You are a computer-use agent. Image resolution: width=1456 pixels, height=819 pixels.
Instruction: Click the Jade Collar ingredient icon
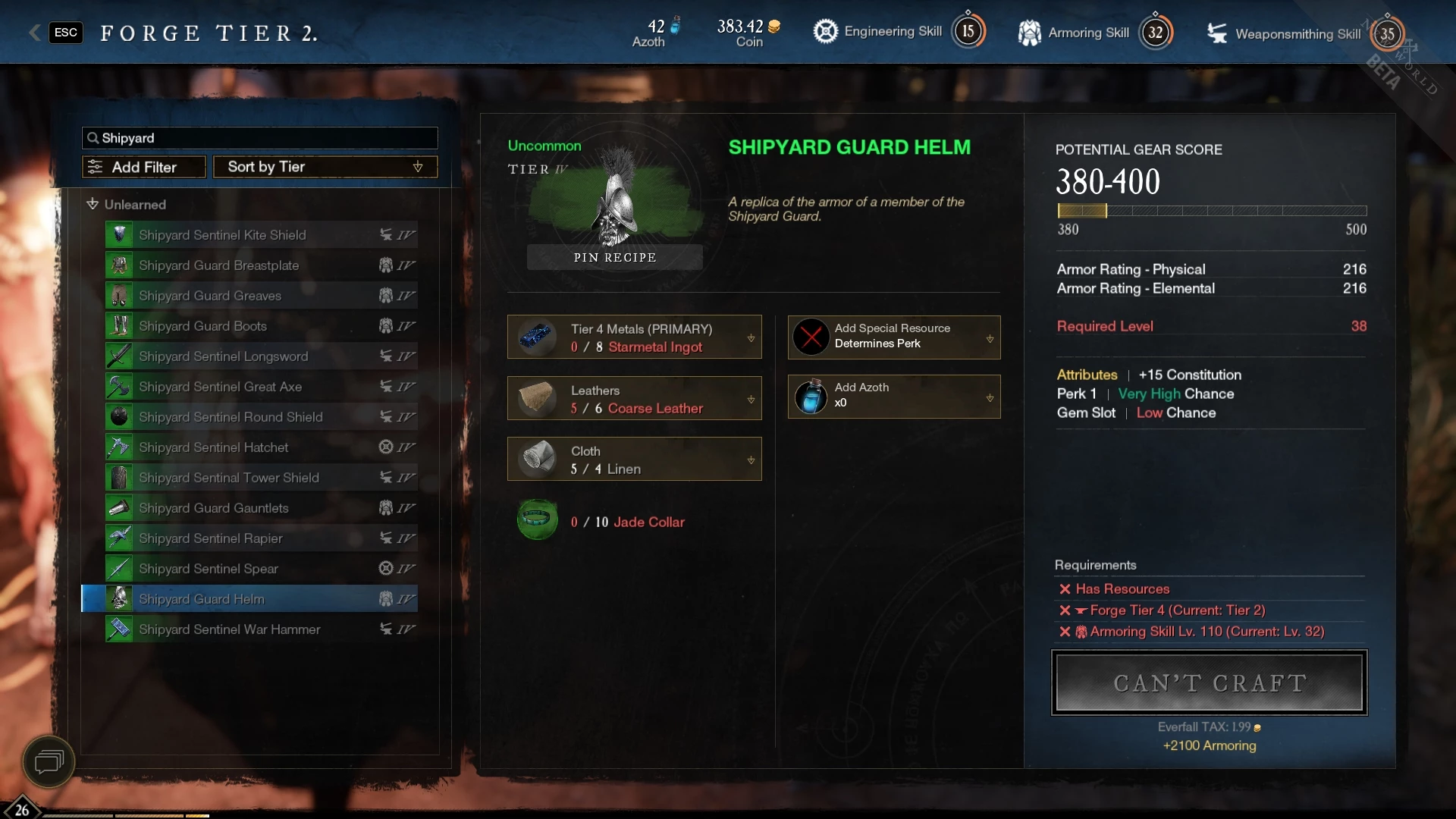538,520
